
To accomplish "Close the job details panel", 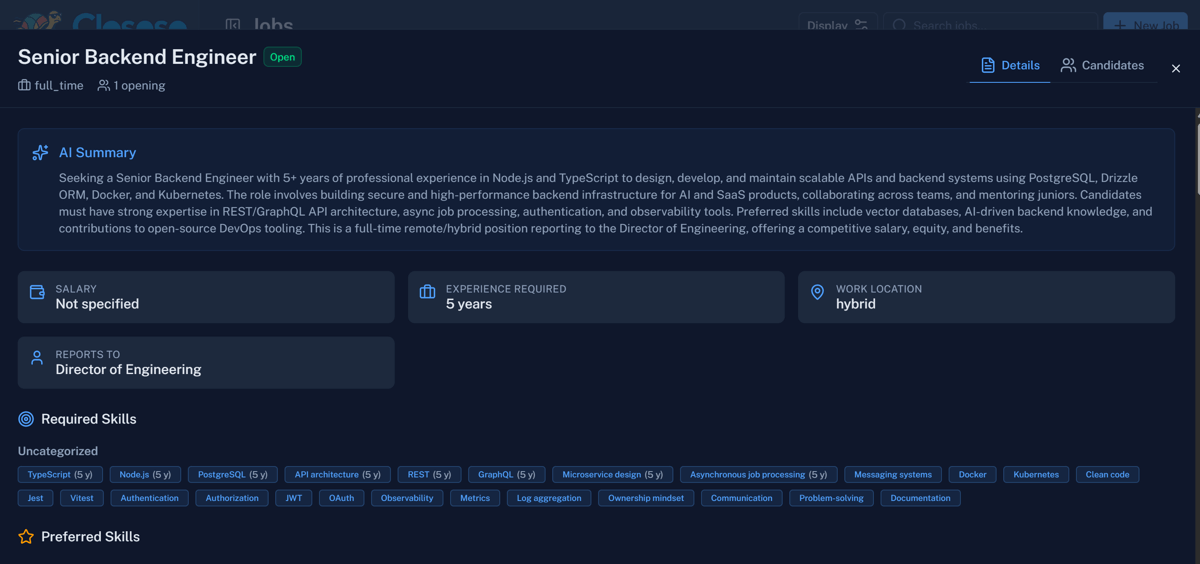I will pyautogui.click(x=1176, y=68).
